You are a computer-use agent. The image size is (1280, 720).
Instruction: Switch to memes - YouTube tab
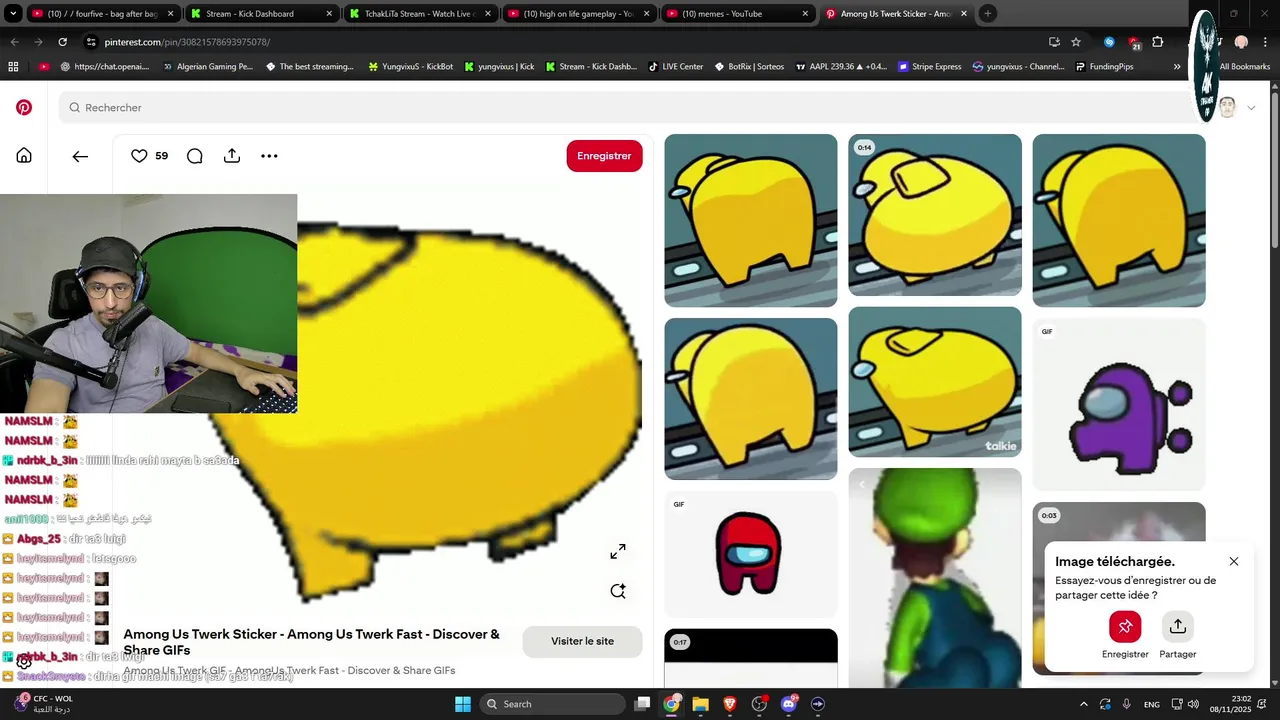click(736, 14)
